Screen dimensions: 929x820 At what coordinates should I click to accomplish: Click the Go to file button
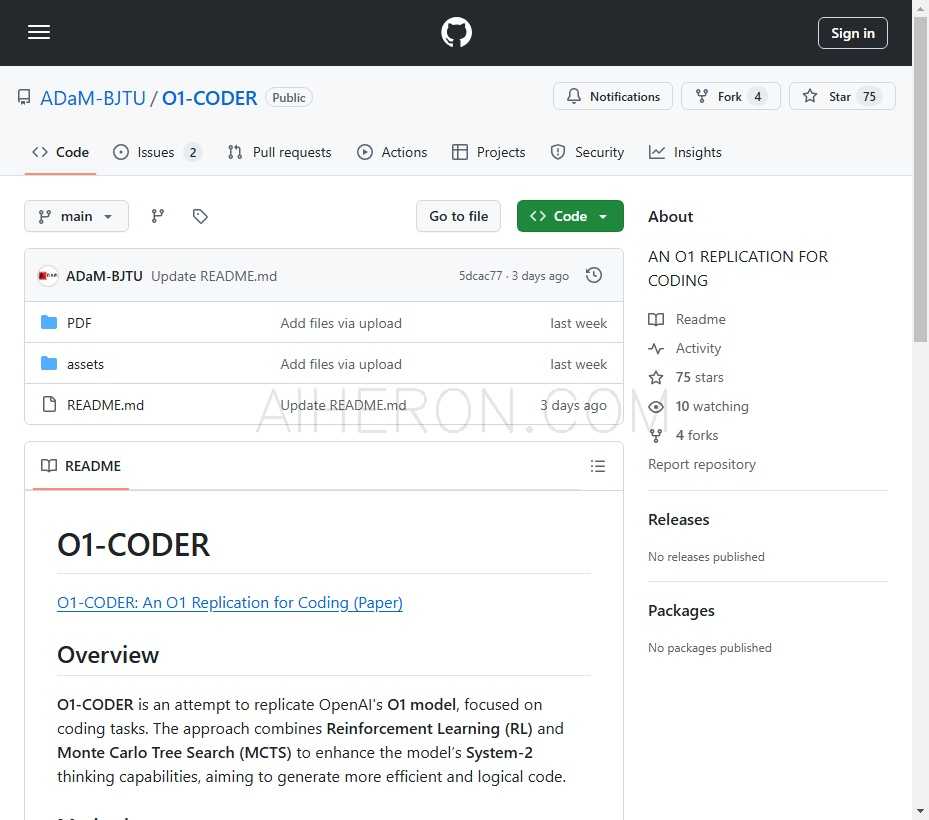(x=459, y=216)
